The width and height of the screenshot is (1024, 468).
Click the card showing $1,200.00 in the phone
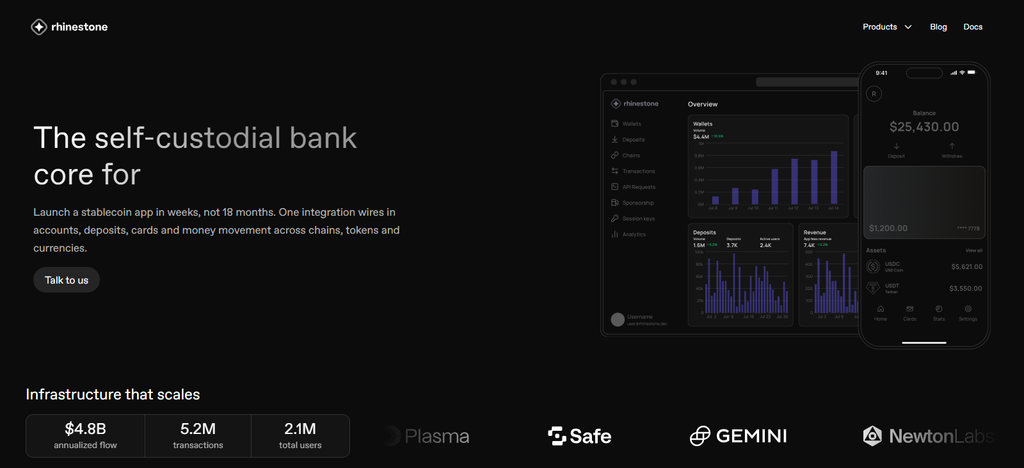point(924,202)
